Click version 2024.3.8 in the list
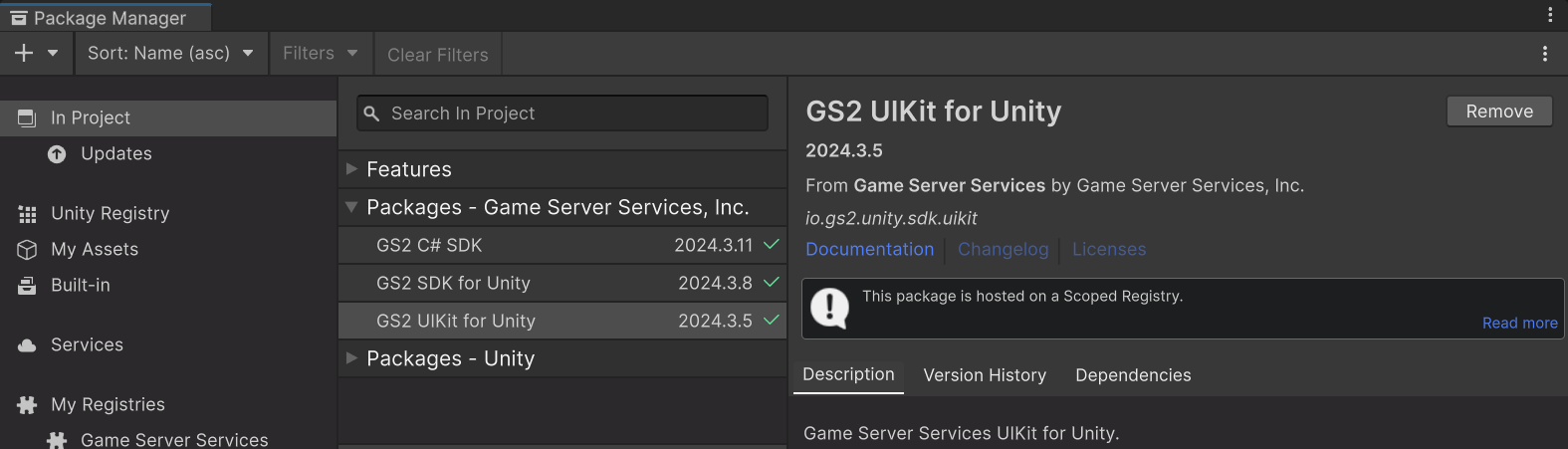The height and width of the screenshot is (449, 1568). click(716, 283)
